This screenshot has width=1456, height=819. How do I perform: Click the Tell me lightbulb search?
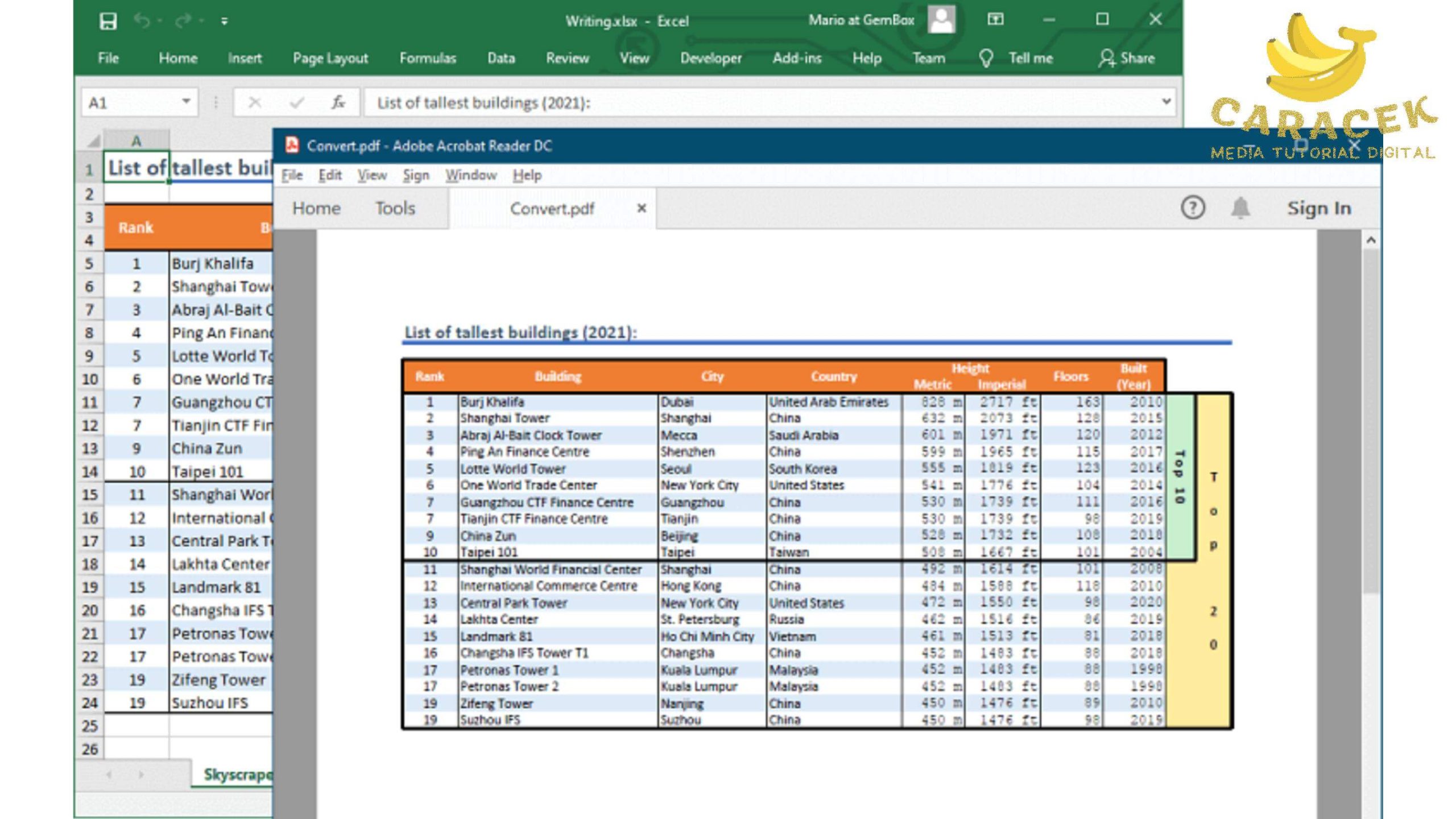(1017, 58)
